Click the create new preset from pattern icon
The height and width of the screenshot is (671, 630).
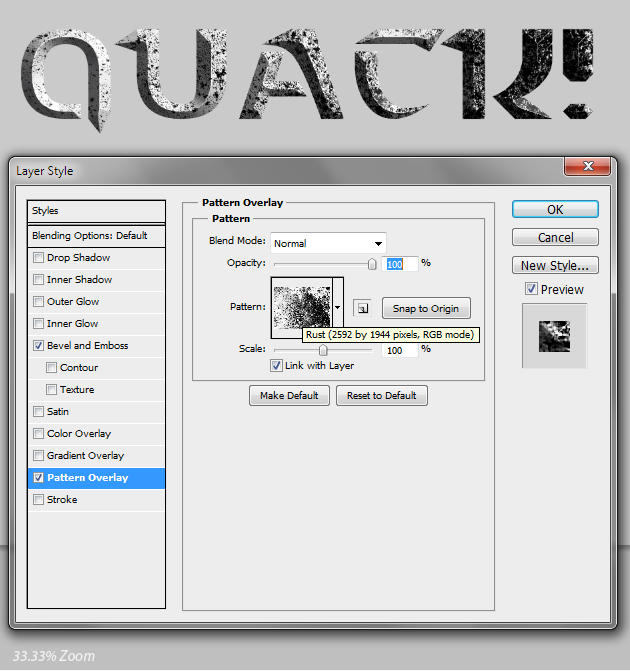(362, 309)
